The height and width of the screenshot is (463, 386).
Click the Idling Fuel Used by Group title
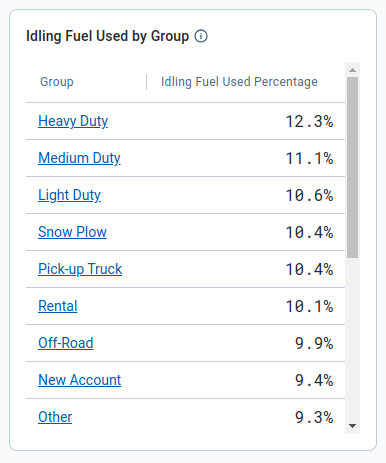point(107,36)
